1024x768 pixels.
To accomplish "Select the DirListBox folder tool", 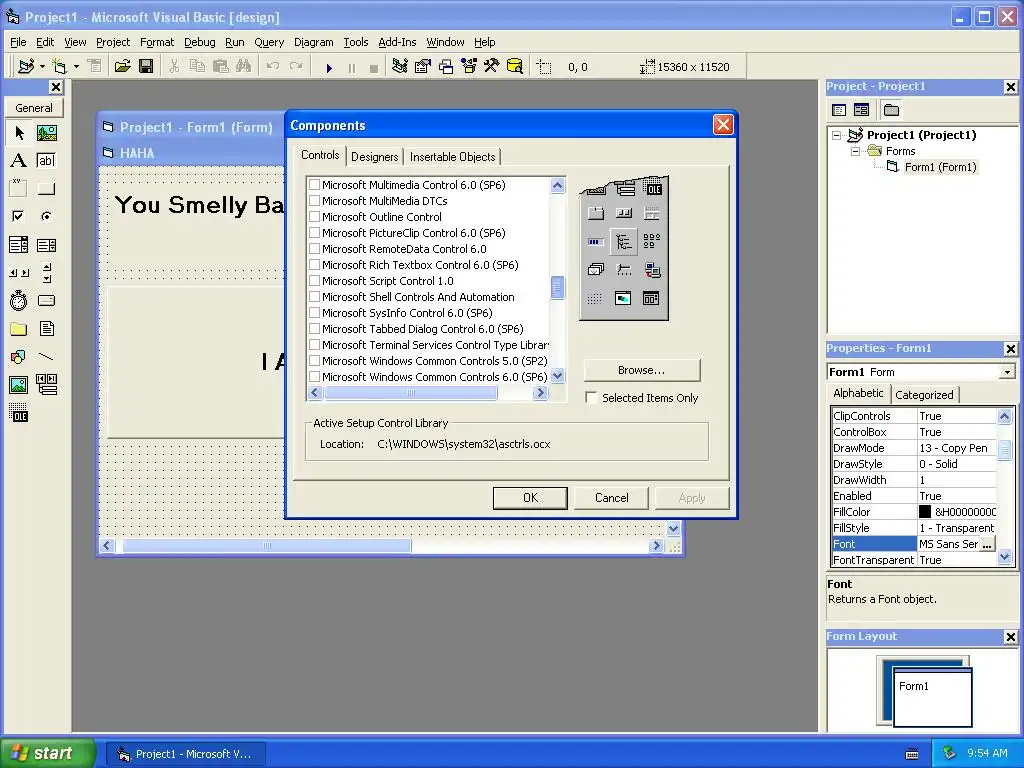I will click(19, 328).
